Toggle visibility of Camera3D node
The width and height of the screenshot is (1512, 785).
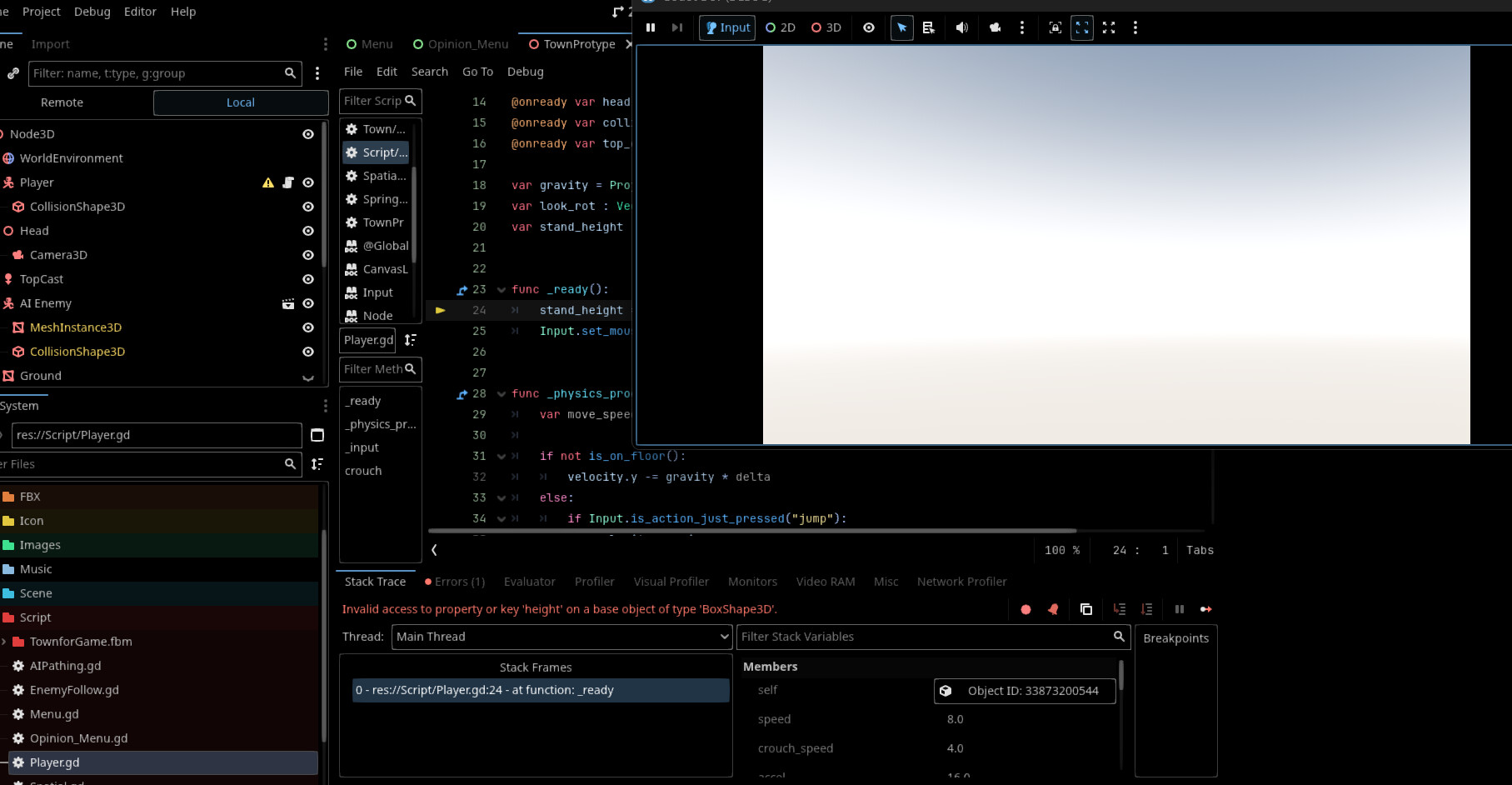308,255
